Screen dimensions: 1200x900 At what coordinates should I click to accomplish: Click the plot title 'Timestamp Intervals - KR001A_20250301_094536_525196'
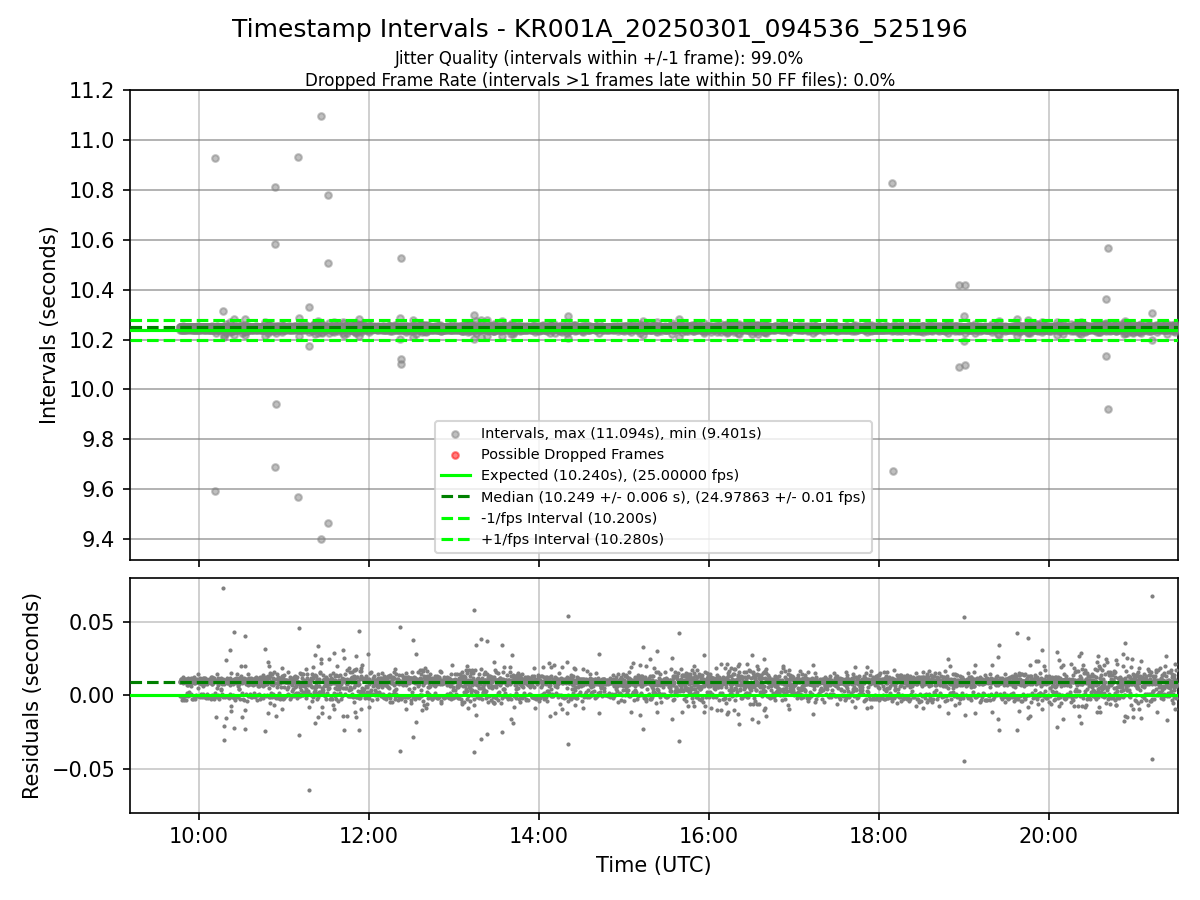[600, 29]
